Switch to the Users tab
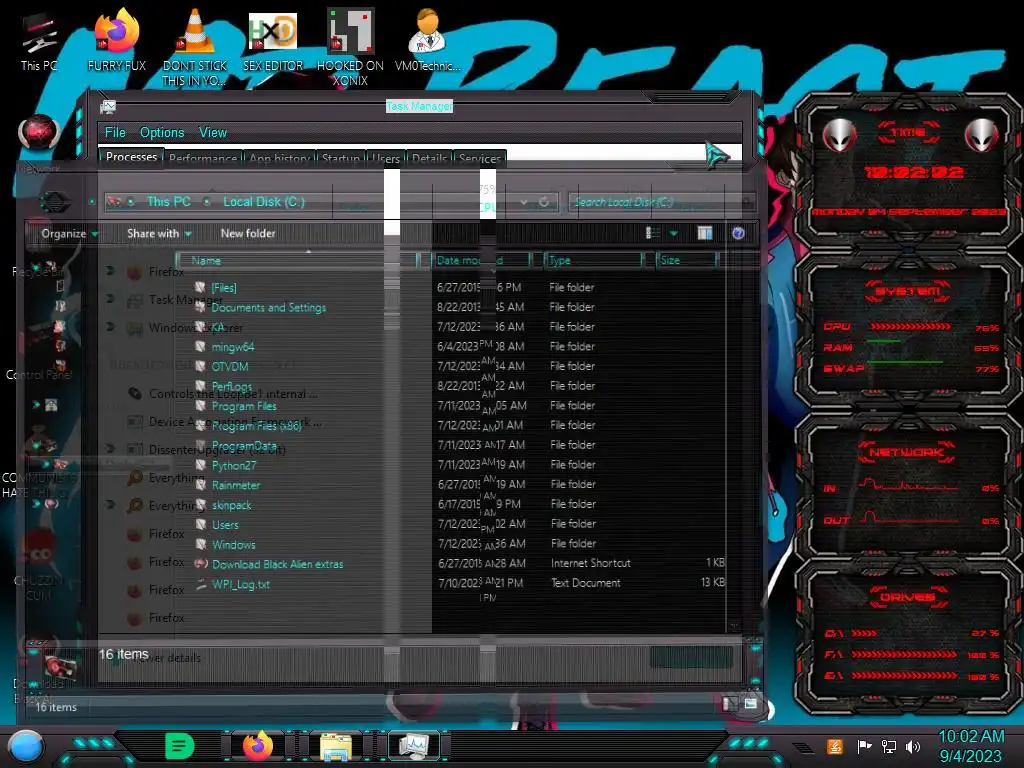 click(x=386, y=158)
